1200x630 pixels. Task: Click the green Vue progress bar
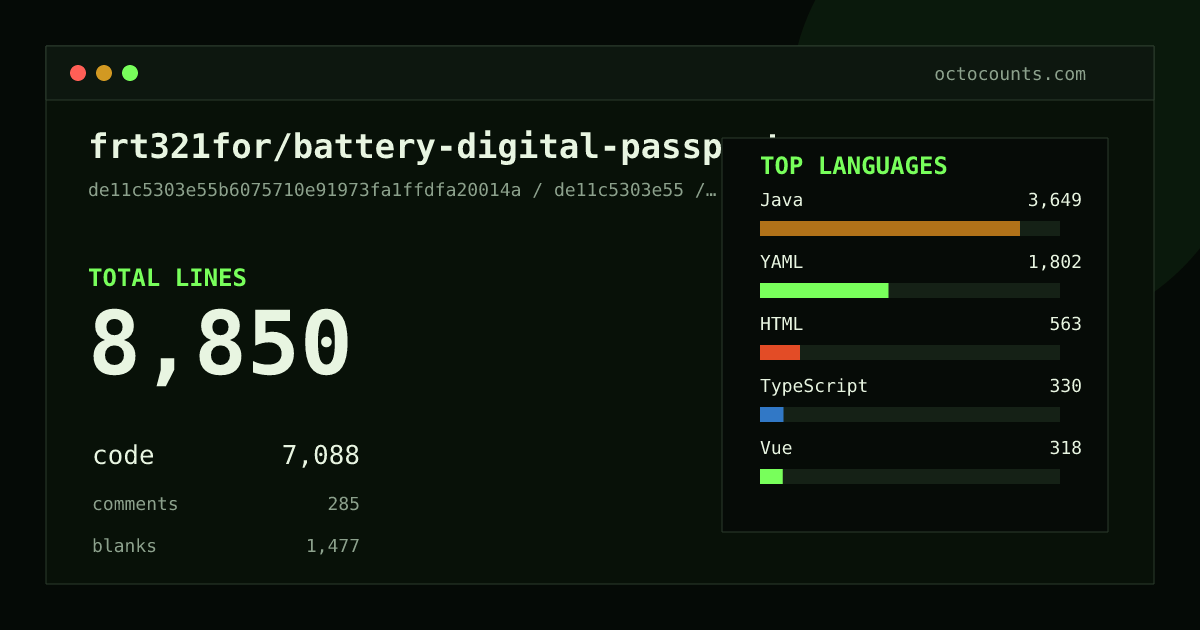tap(771, 476)
